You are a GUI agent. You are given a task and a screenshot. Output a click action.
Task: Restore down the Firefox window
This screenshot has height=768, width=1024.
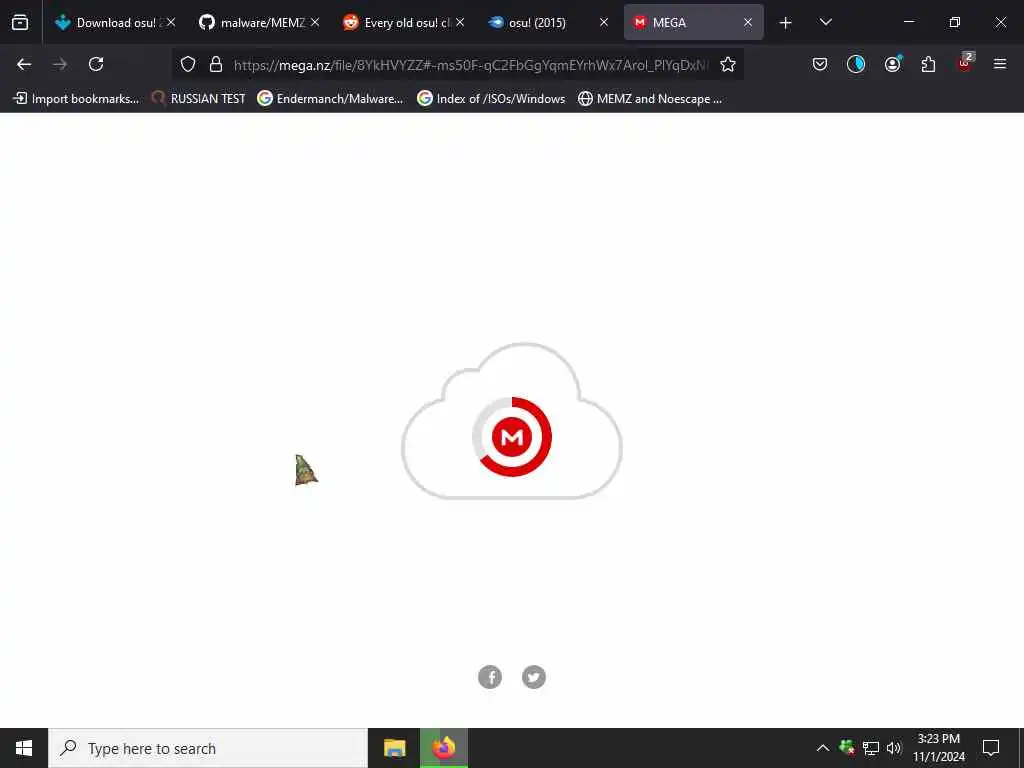(955, 22)
